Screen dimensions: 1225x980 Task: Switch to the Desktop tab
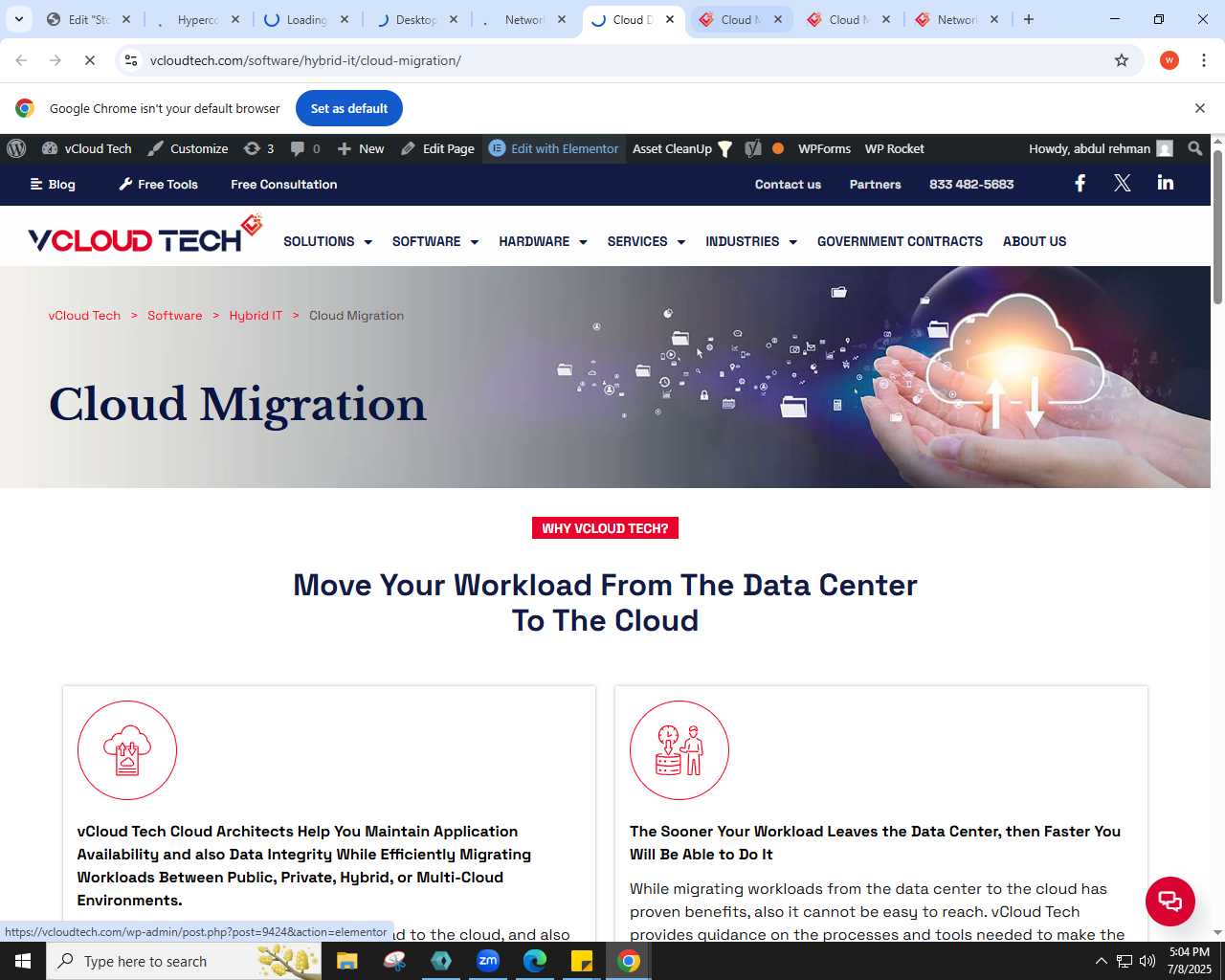(x=416, y=19)
